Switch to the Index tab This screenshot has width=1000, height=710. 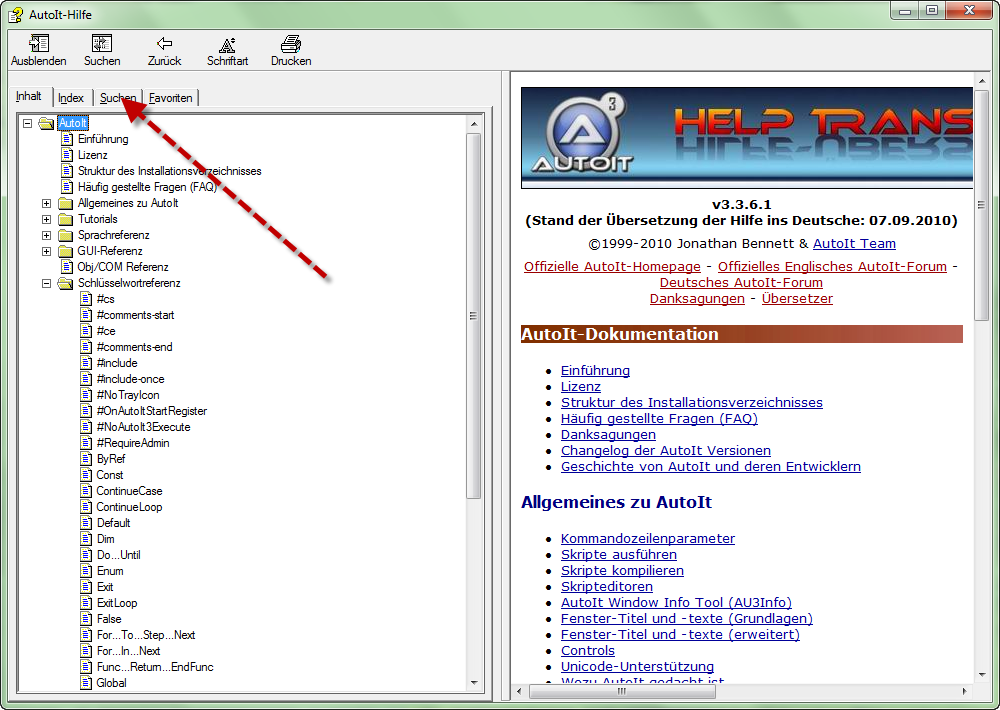71,98
